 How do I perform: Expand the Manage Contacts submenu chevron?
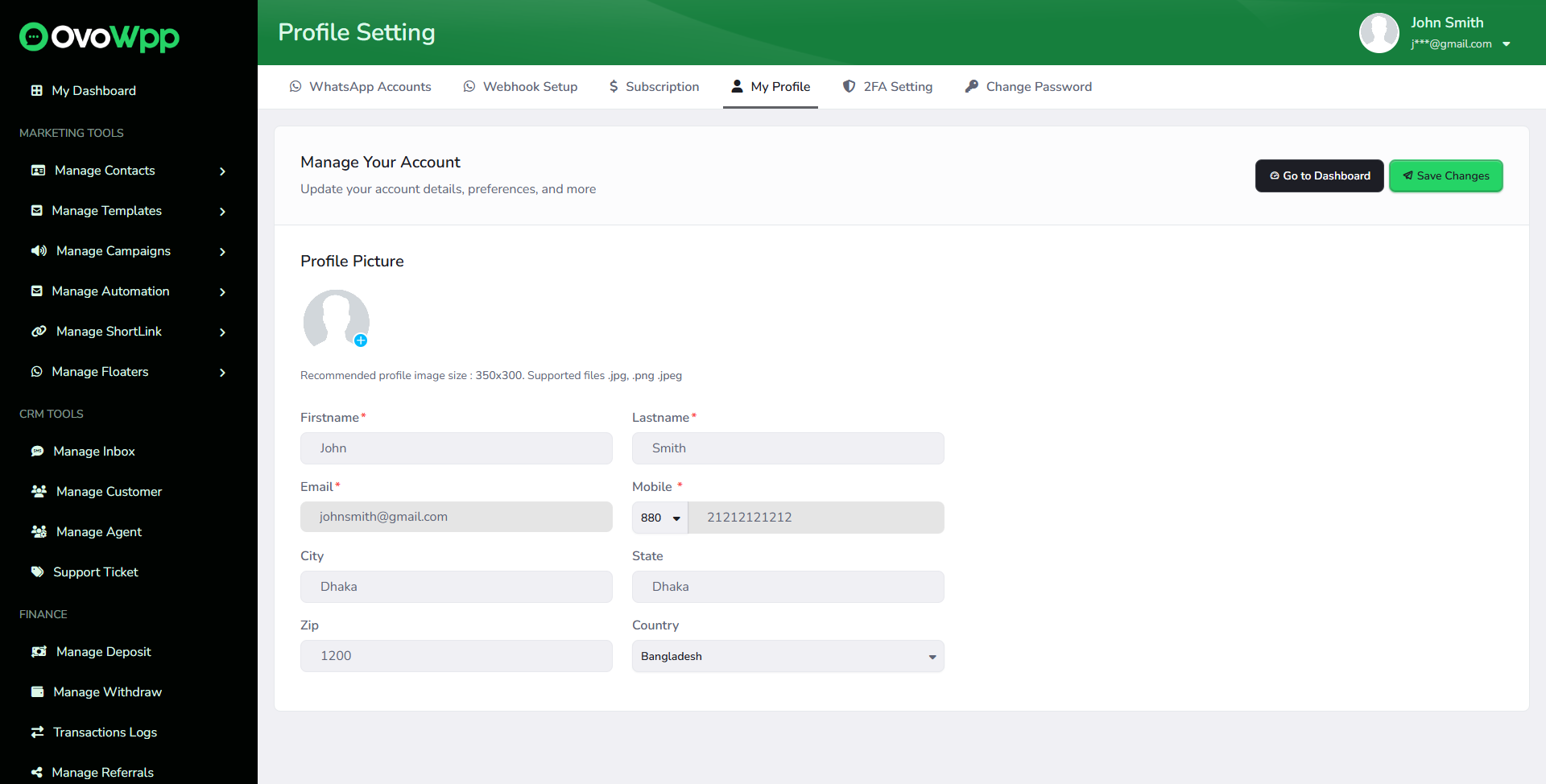click(222, 171)
